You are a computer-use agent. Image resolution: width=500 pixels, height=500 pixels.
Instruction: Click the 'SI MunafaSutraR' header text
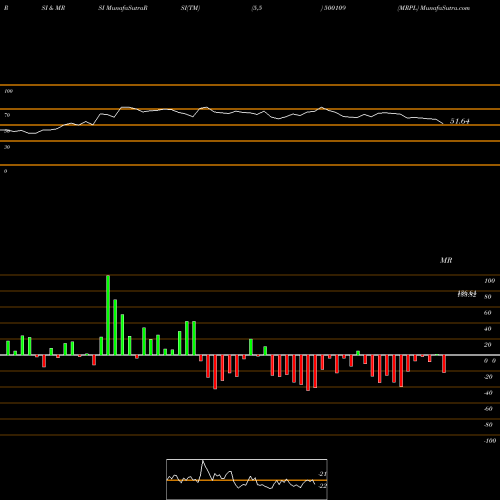tap(123, 8)
